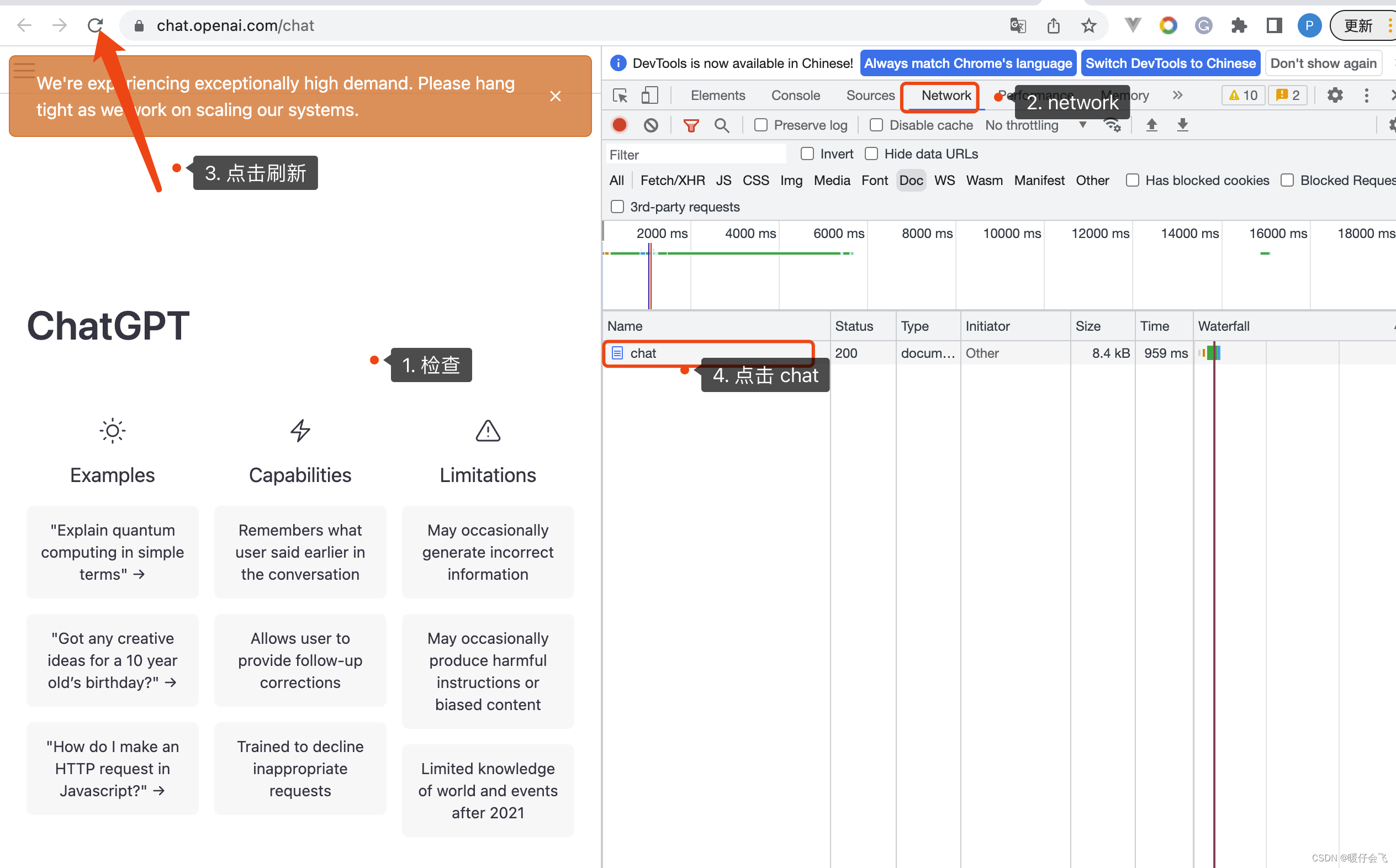1396x868 pixels.
Task: Show All request types
Action: [x=616, y=180]
